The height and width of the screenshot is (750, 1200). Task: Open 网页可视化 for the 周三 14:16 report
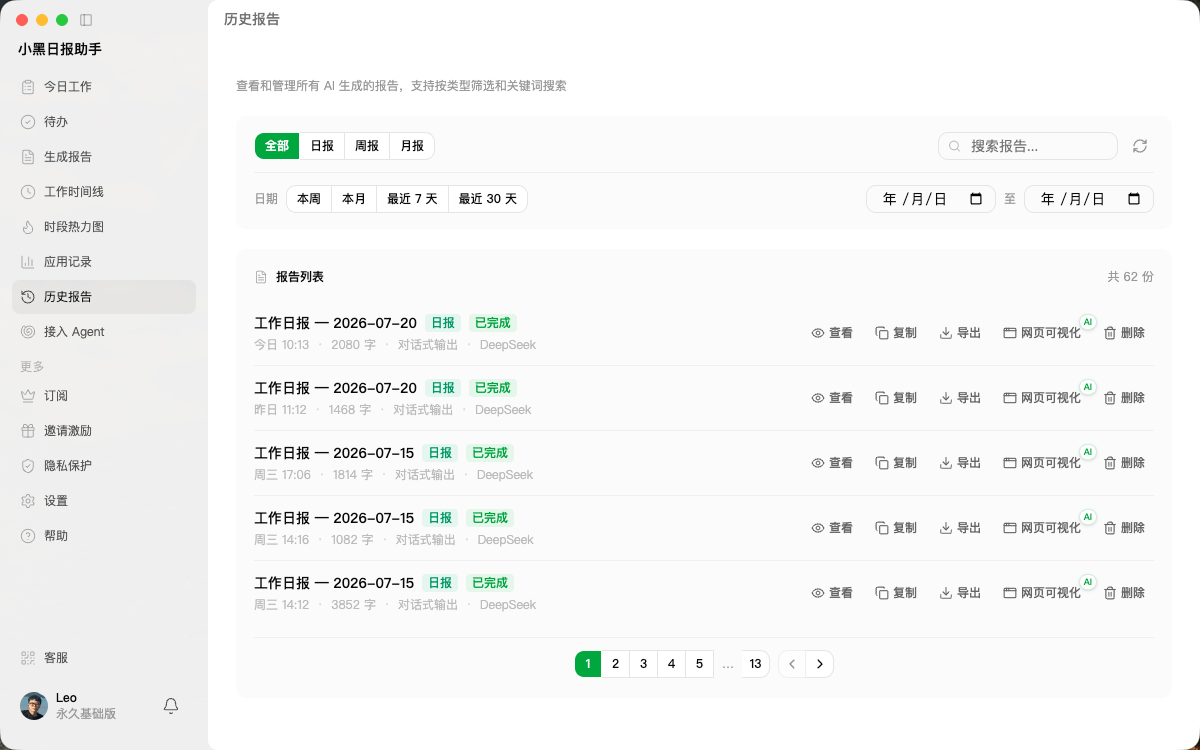[x=1042, y=528]
